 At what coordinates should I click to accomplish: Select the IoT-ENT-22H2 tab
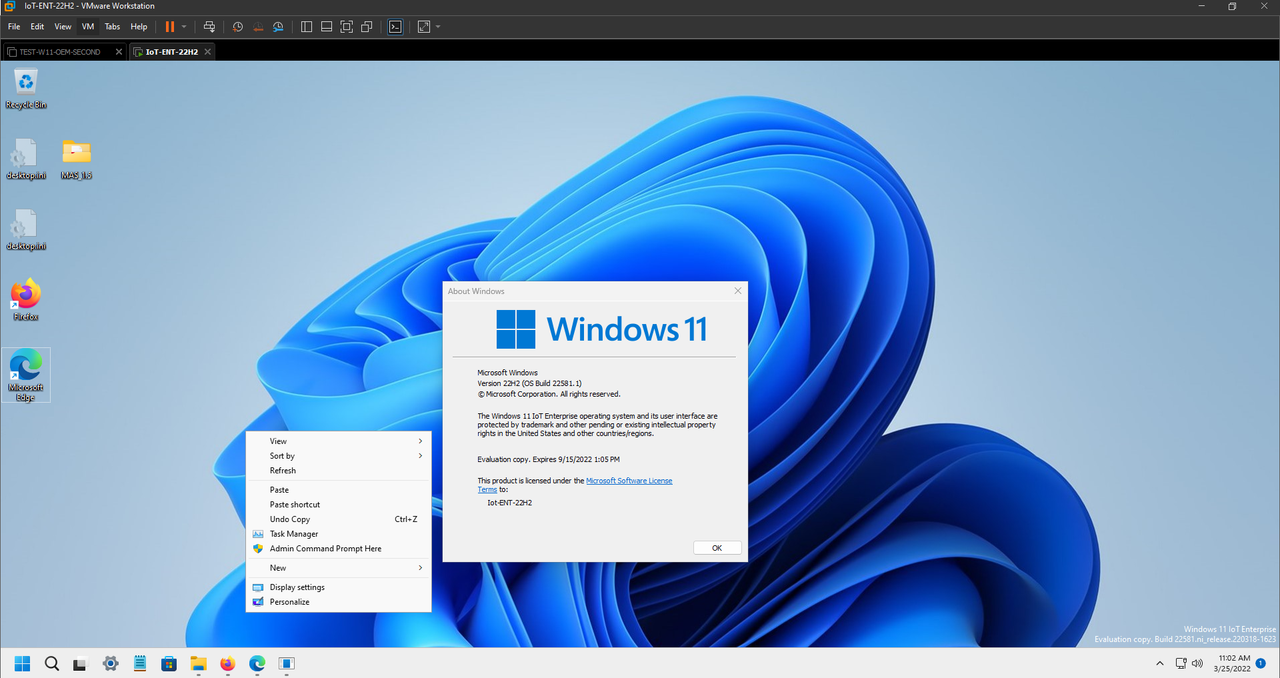(165, 52)
